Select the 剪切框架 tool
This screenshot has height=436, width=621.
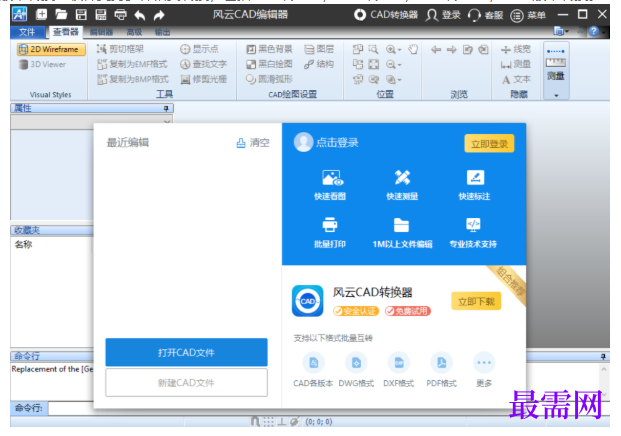[x=120, y=49]
